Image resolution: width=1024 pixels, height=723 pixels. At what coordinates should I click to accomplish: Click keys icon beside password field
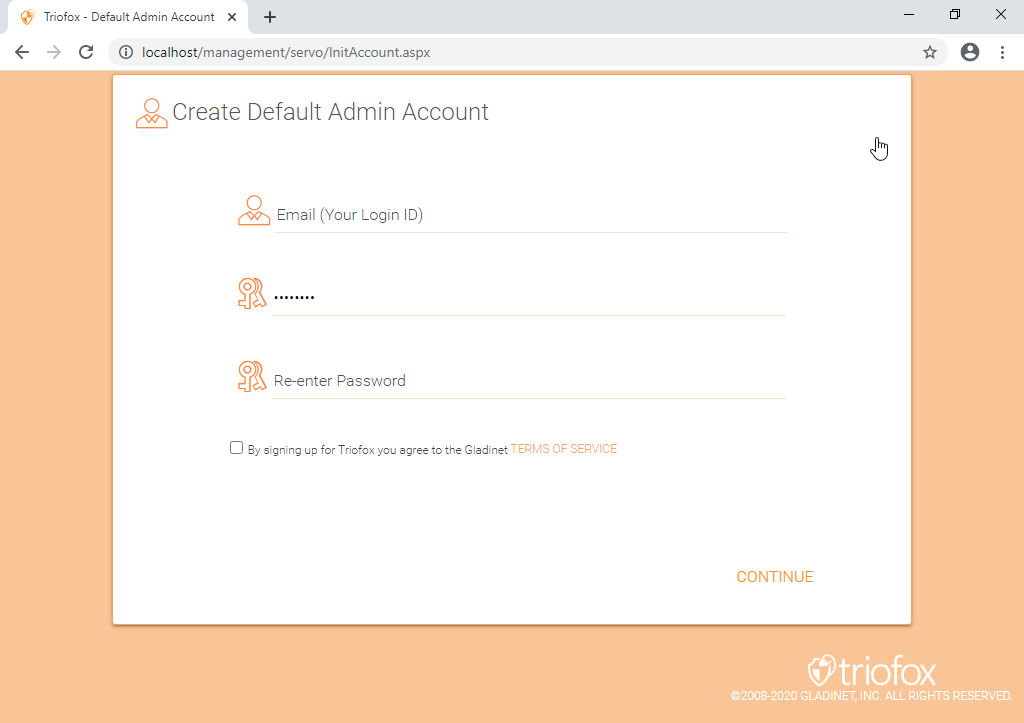click(252, 294)
